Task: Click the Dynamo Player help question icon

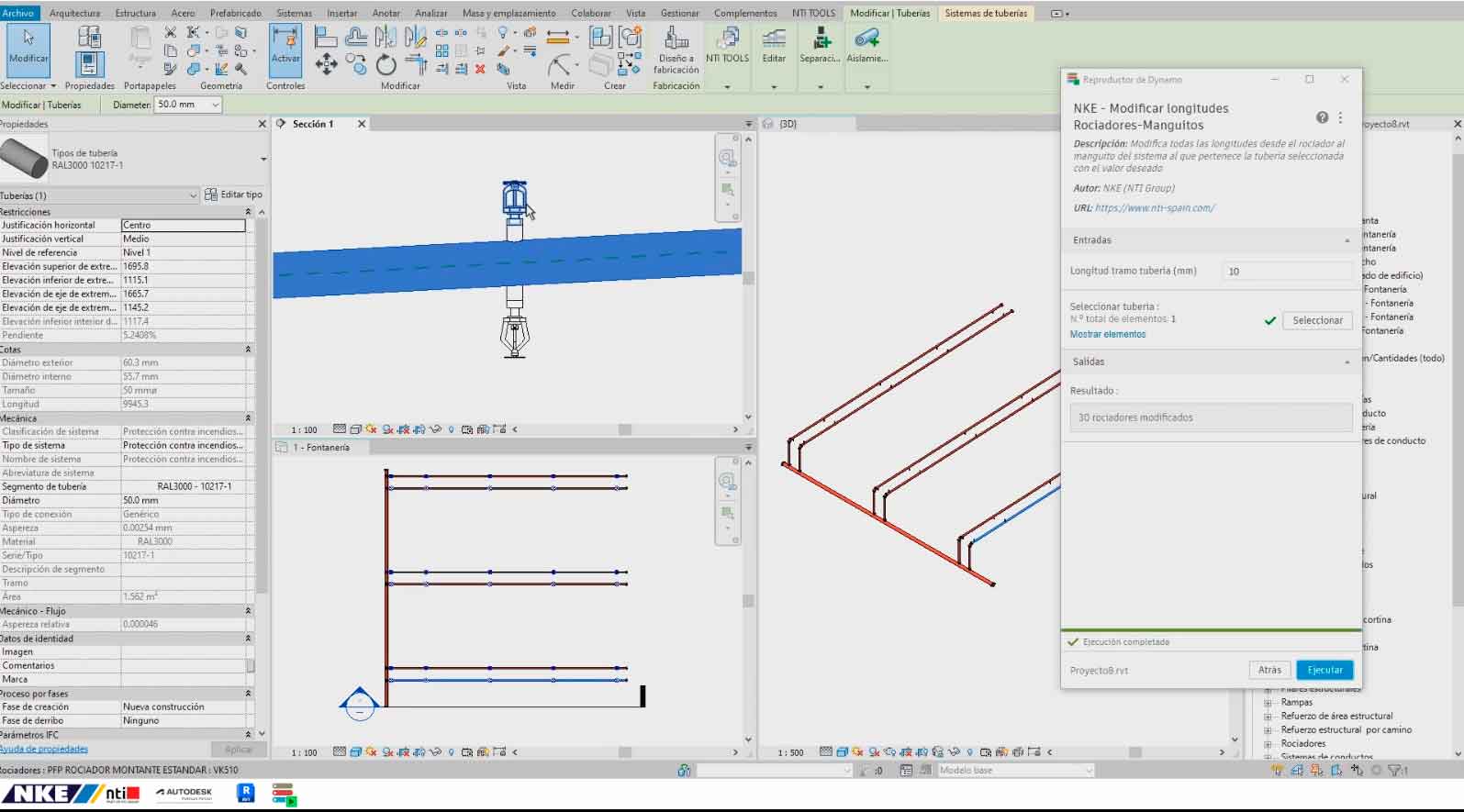Action: tap(1322, 117)
